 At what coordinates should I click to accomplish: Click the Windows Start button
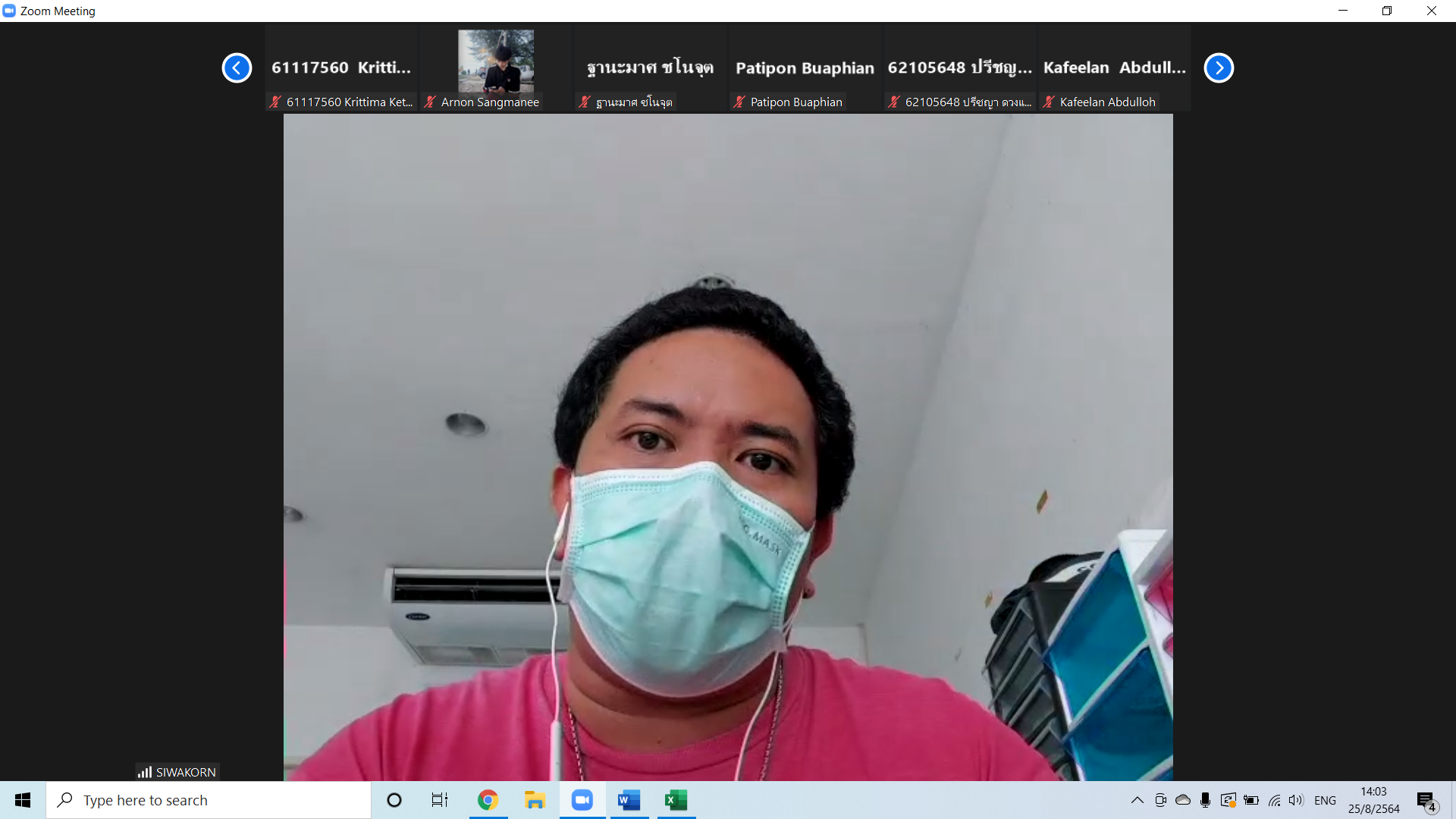click(x=23, y=800)
